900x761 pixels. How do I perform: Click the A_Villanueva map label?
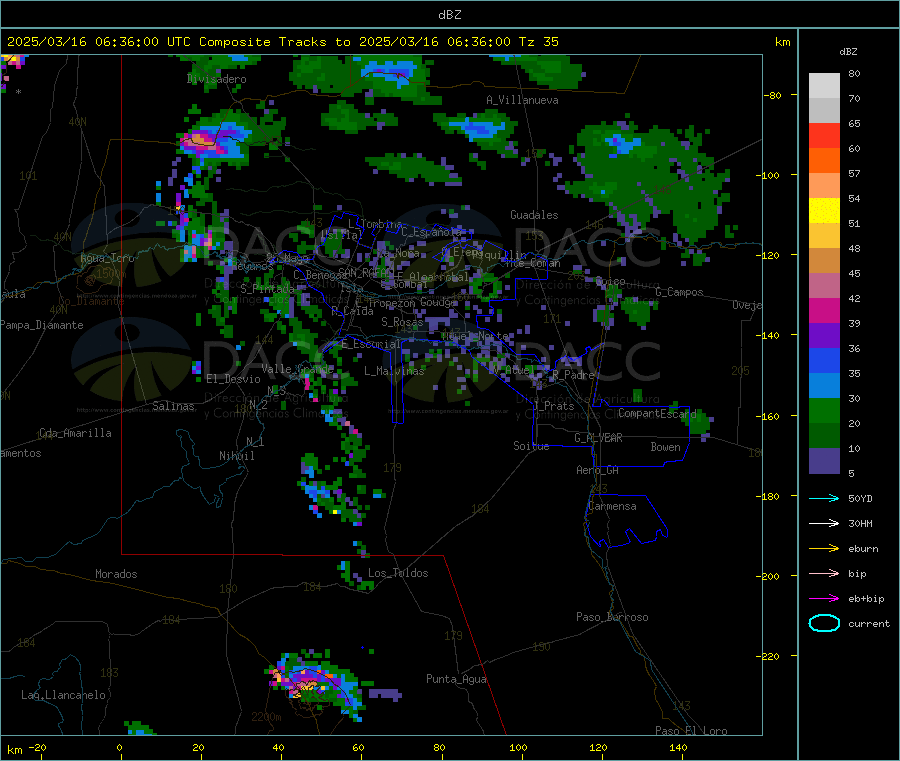(522, 100)
